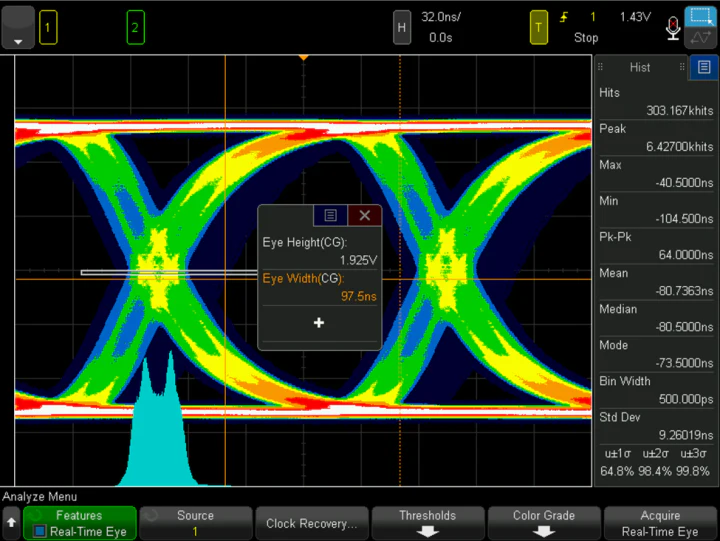The height and width of the screenshot is (541, 720).
Task: Select channel 1 button
Action: click(48, 28)
